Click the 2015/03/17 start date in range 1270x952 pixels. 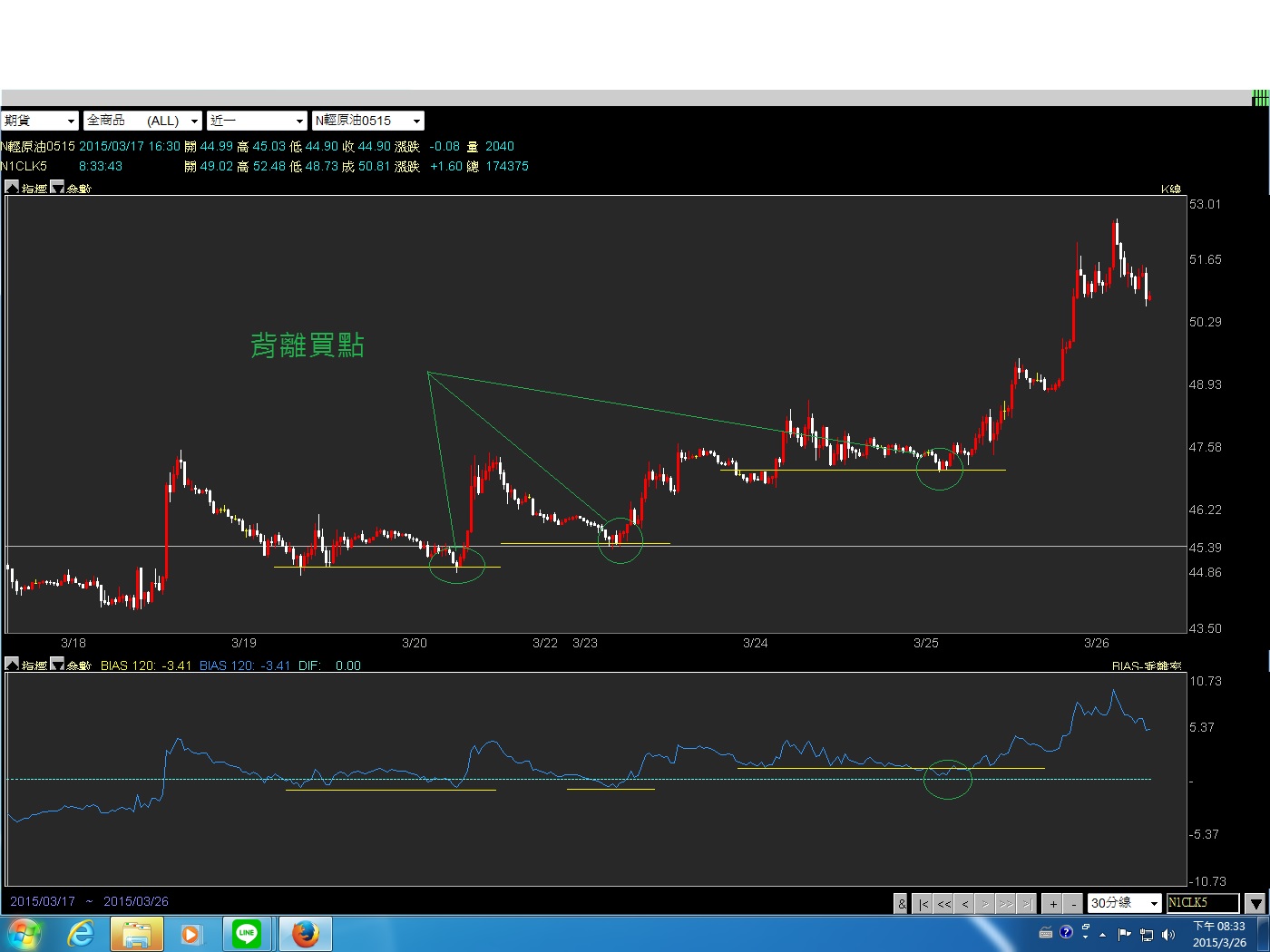[43, 901]
